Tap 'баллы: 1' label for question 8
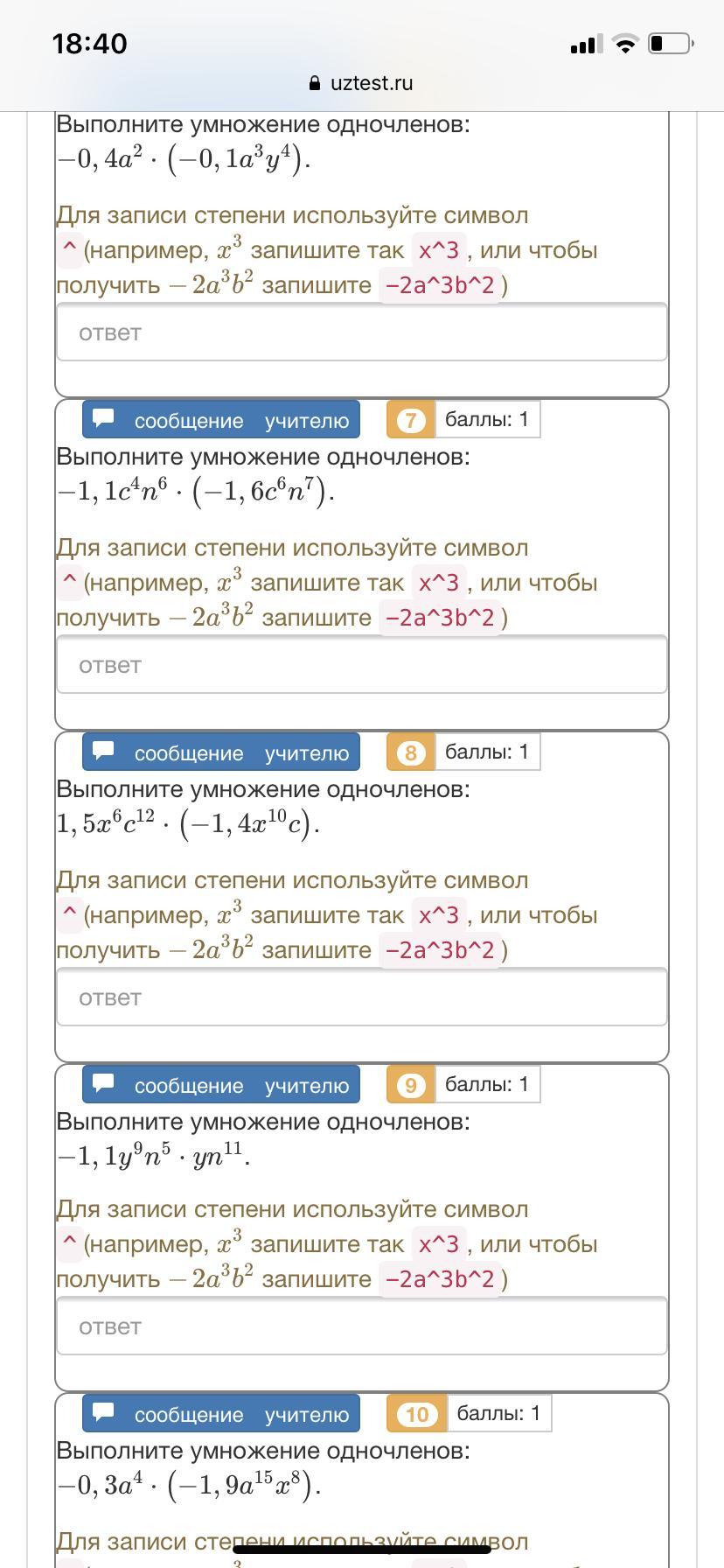This screenshot has width=724, height=1568. (487, 752)
